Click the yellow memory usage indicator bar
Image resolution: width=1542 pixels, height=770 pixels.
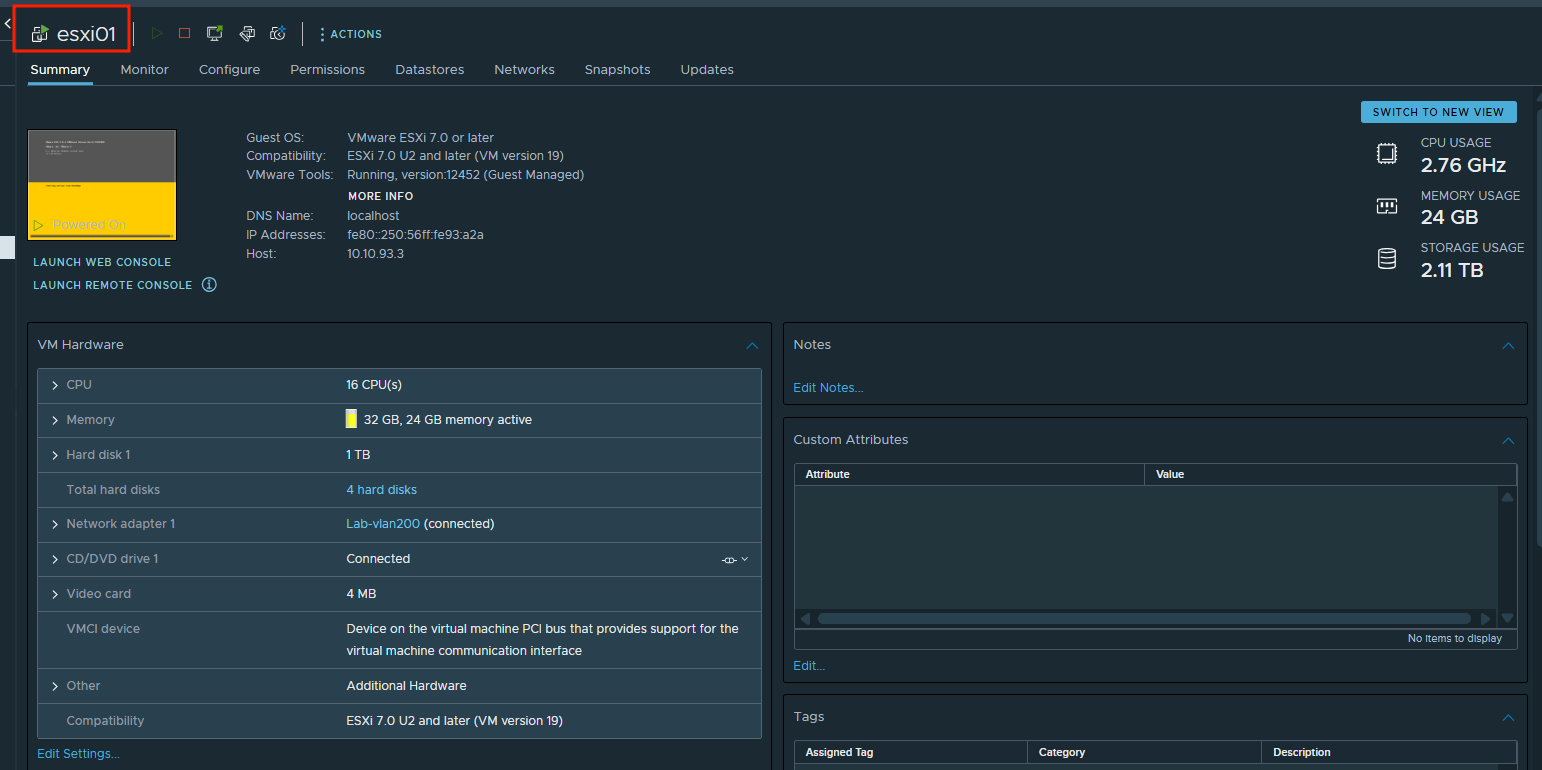click(x=351, y=419)
